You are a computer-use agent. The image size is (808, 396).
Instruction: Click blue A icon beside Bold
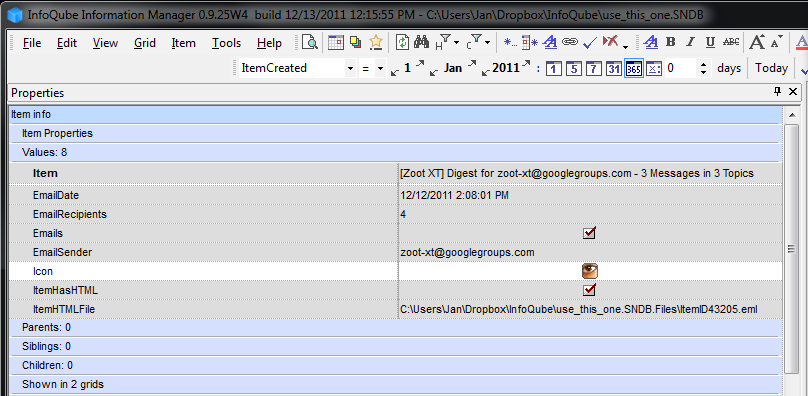coord(651,42)
